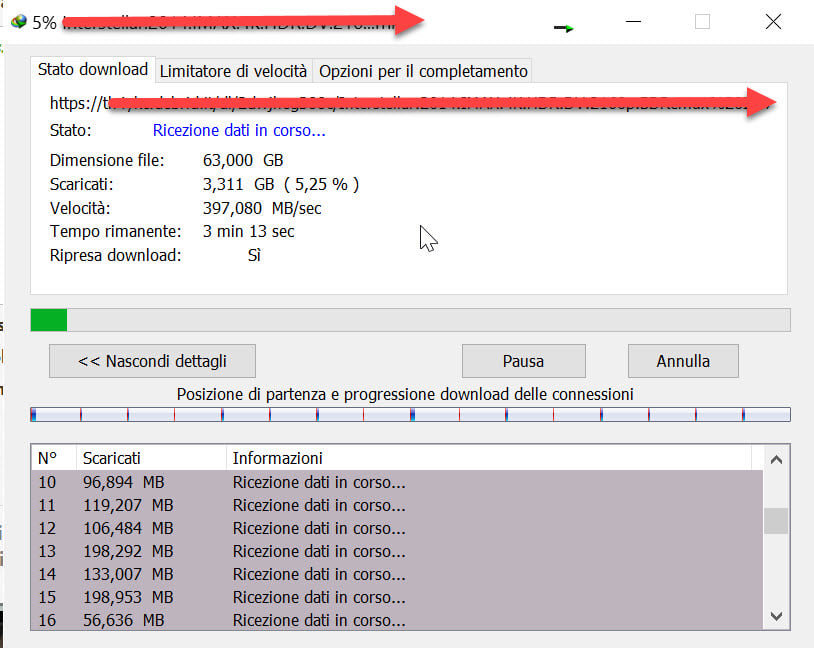Click the connection list scrollbar thumb
The width and height of the screenshot is (814, 648).
pos(775,521)
